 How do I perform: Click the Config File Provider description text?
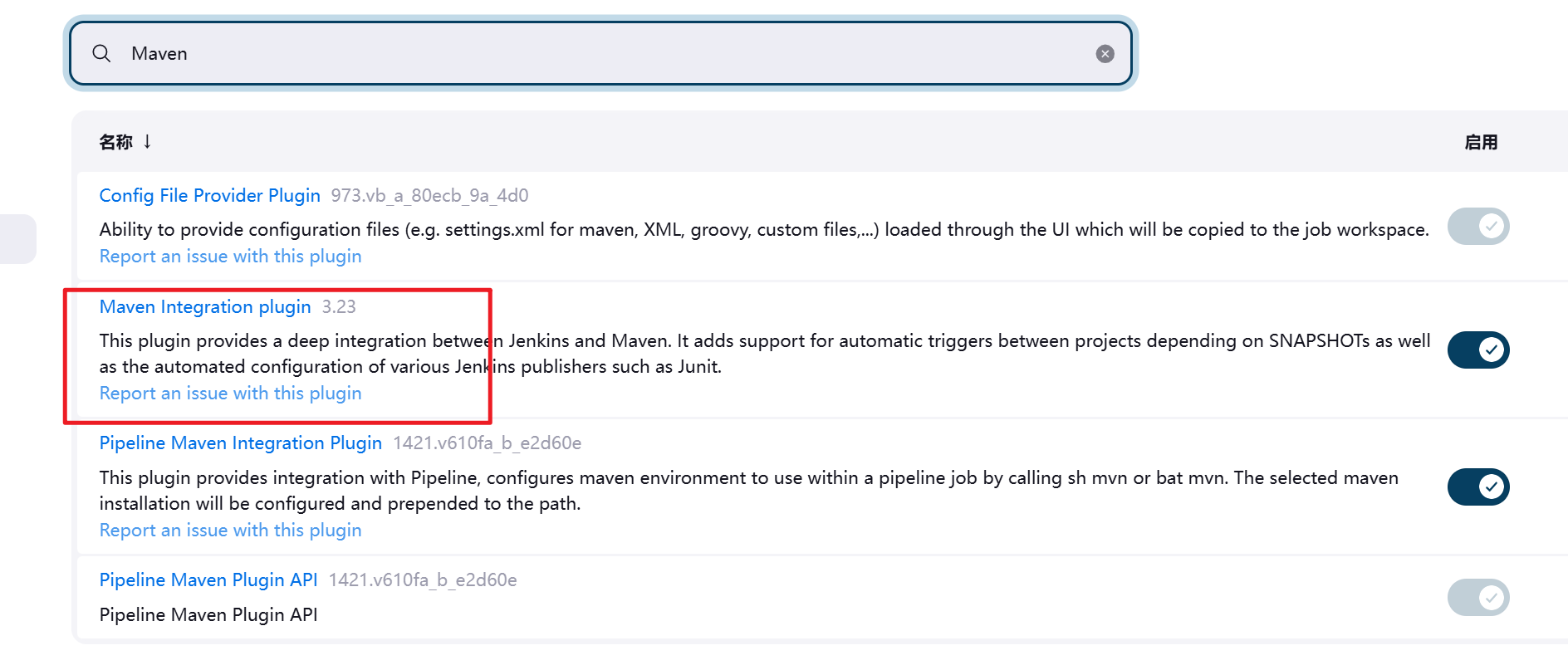[764, 229]
